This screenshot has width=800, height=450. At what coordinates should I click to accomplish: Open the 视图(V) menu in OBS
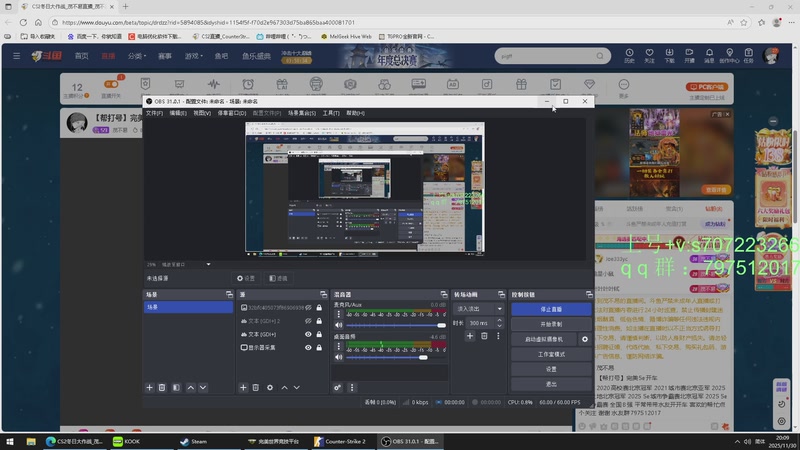[202, 113]
